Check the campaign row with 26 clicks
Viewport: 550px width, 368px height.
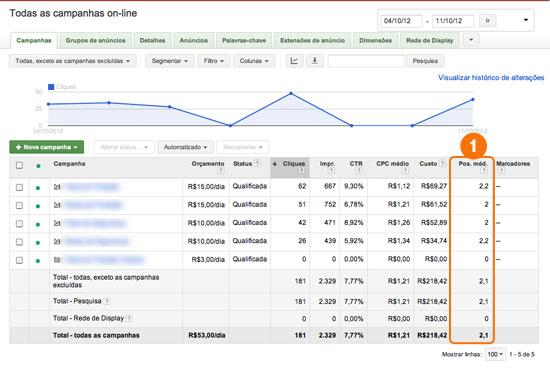point(20,242)
